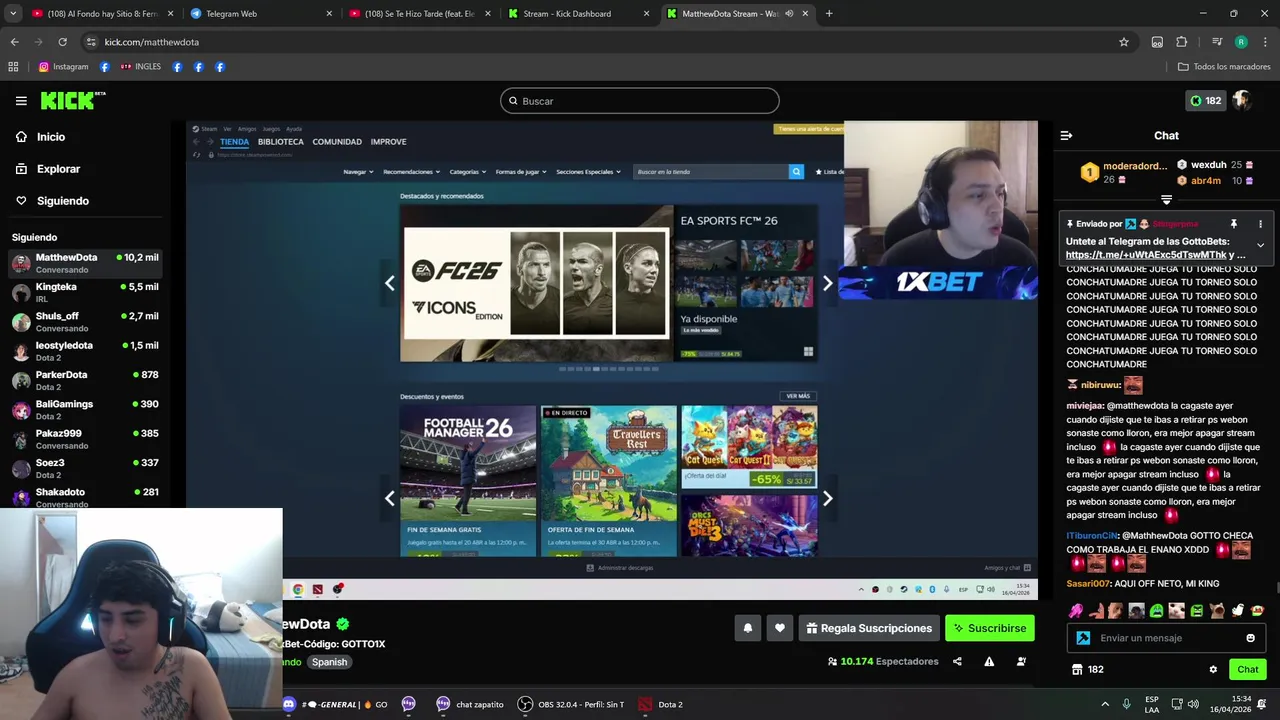
Task: Select the Soez3 channel
Action: (x=85, y=468)
